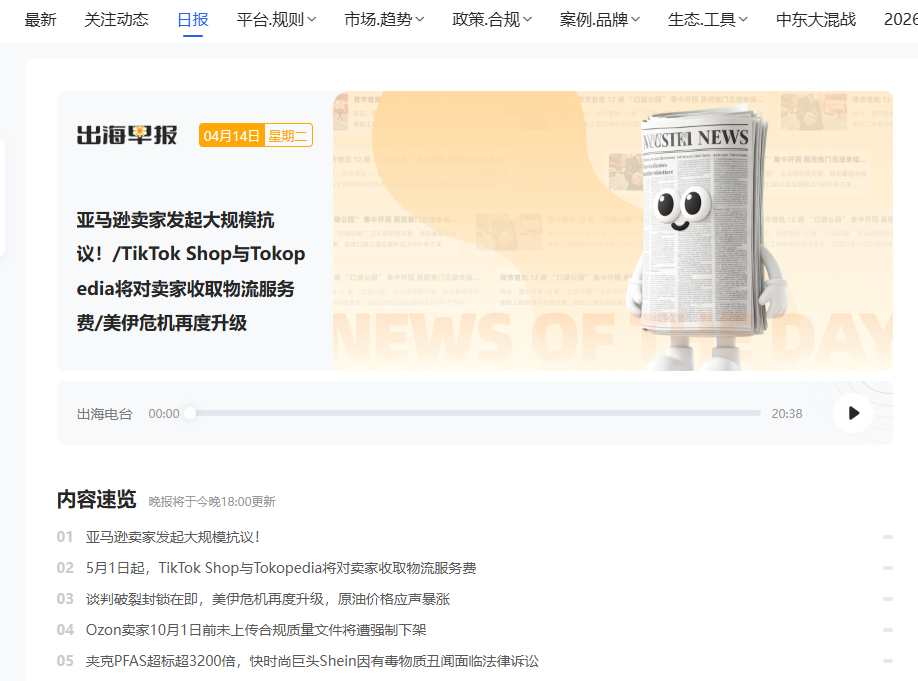Screen dimensions: 918x681
Task: Expand the 市场.趋势 dropdown menu
Action: [384, 19]
